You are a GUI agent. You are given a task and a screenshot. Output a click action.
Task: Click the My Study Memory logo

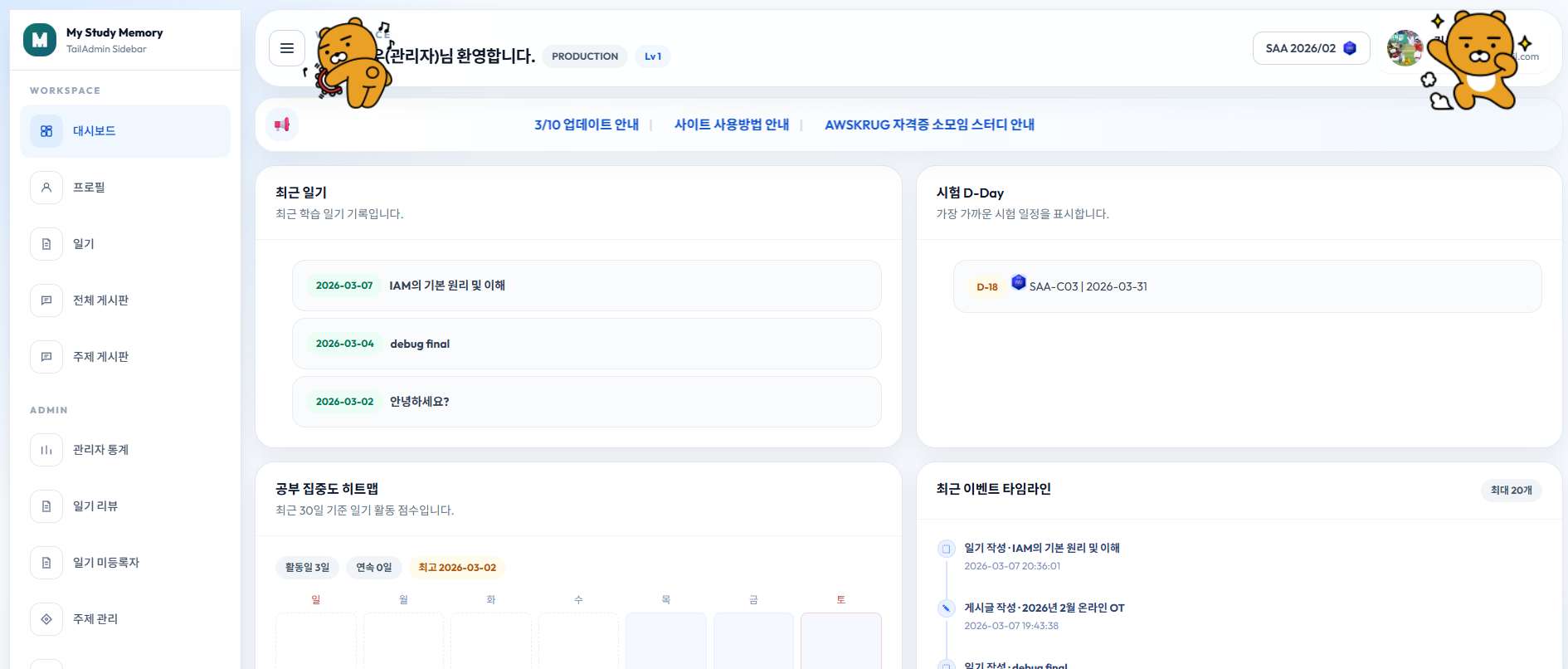40,40
